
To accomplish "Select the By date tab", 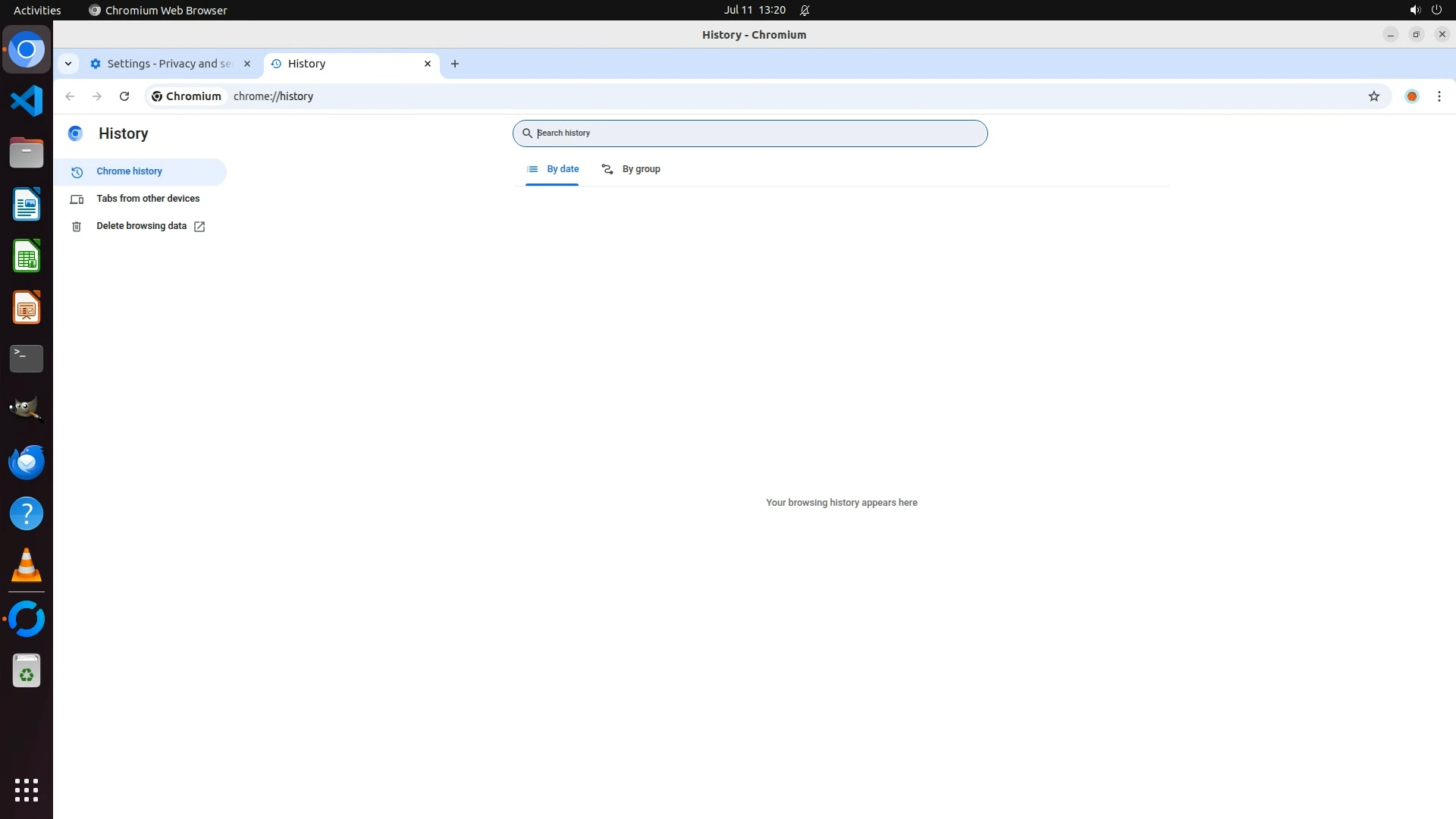I will pyautogui.click(x=553, y=169).
